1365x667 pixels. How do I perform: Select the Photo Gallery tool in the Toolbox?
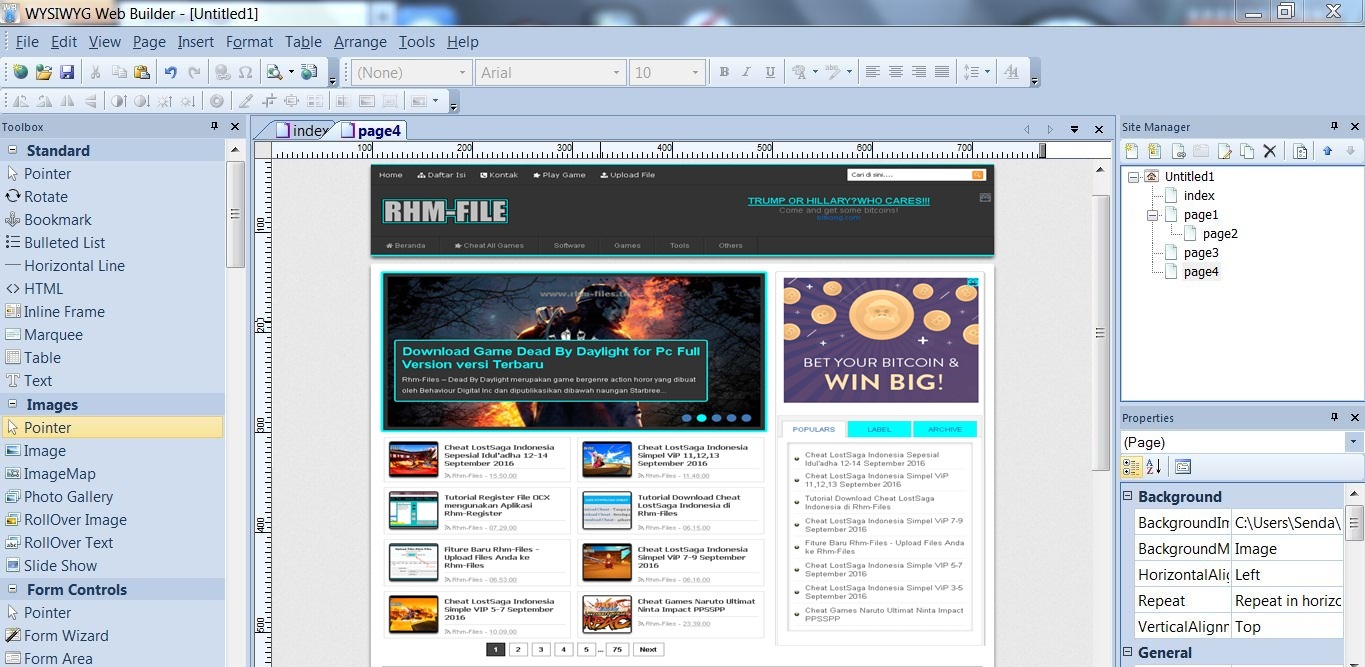coord(70,496)
